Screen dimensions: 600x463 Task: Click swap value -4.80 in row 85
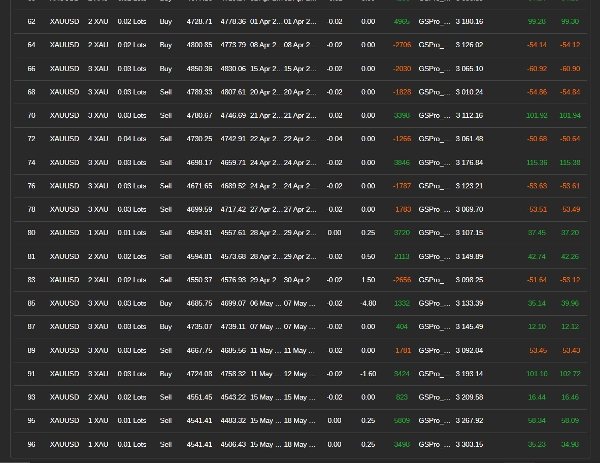point(368,303)
